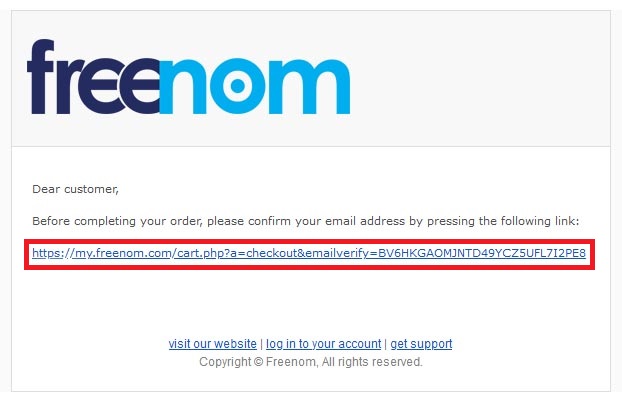The height and width of the screenshot is (406, 622).
Task: Click the dark blue "free" part of the logo
Action: coord(93,77)
